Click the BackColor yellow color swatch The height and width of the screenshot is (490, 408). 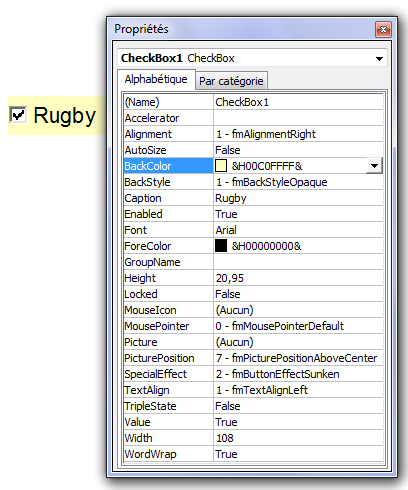tap(221, 166)
